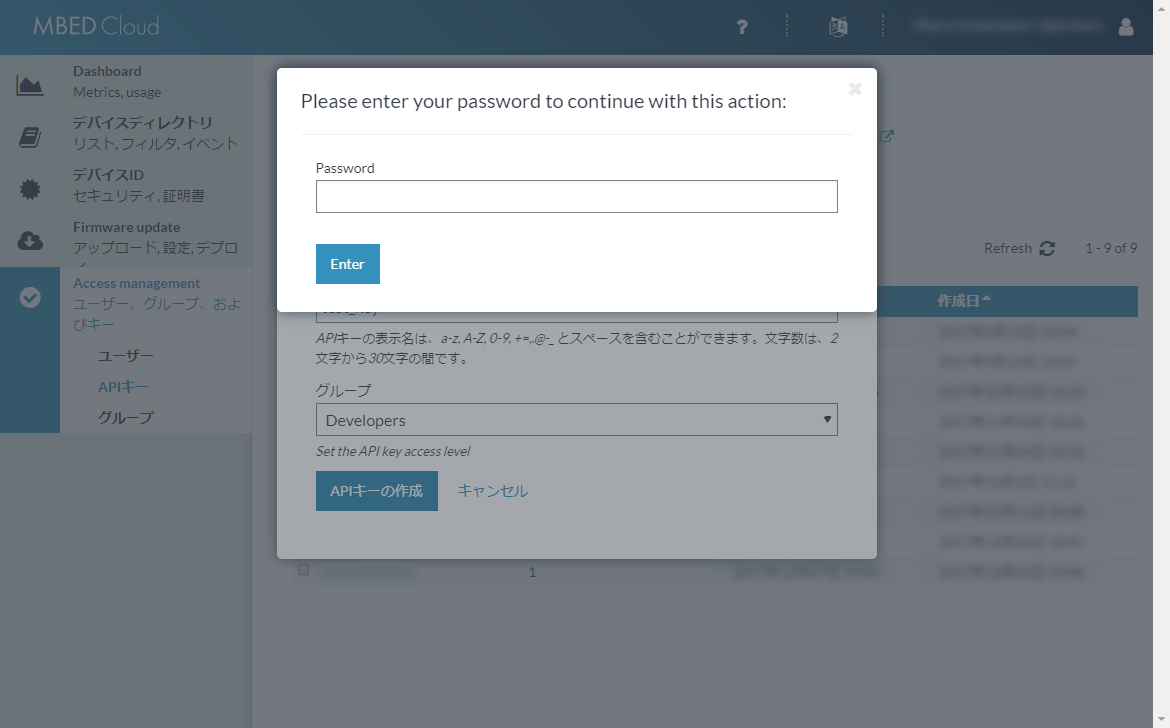Click the APIキーの作成 button

coord(376,491)
